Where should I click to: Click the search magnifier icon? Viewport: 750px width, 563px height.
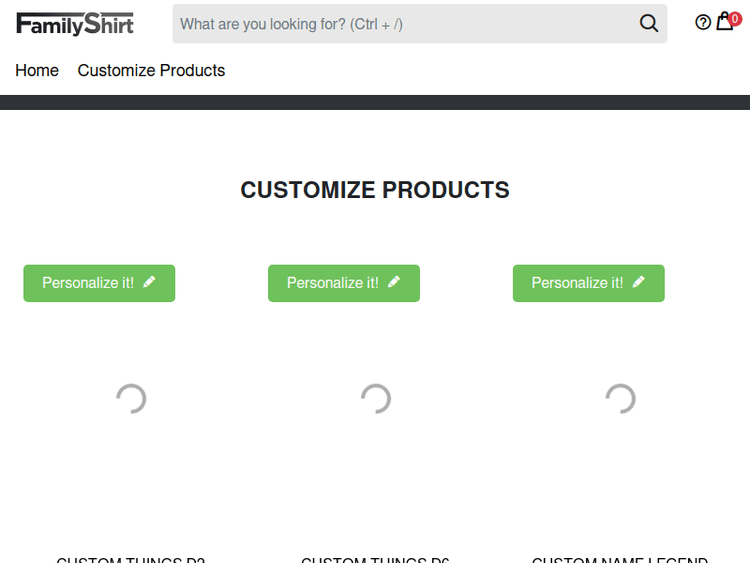(649, 24)
